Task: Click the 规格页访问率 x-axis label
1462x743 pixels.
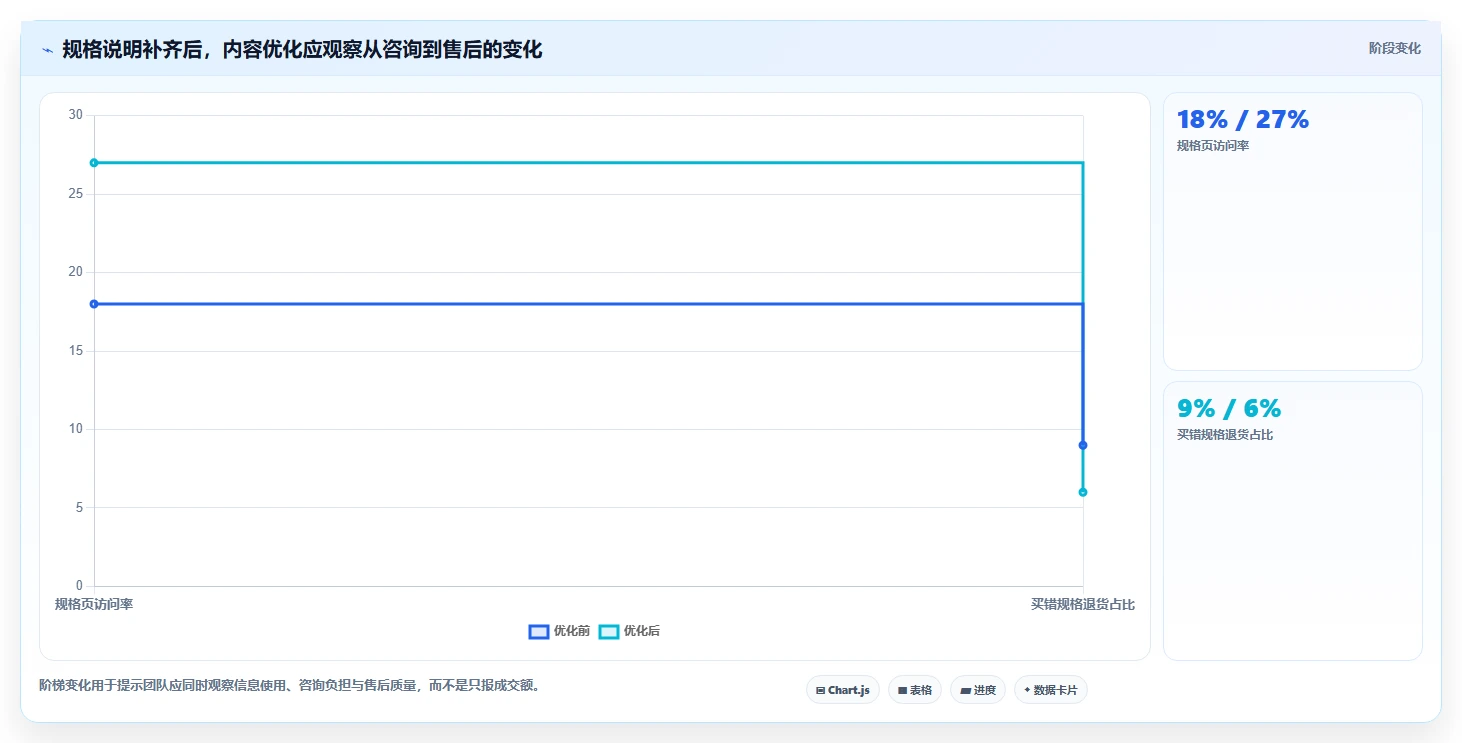Action: [94, 604]
